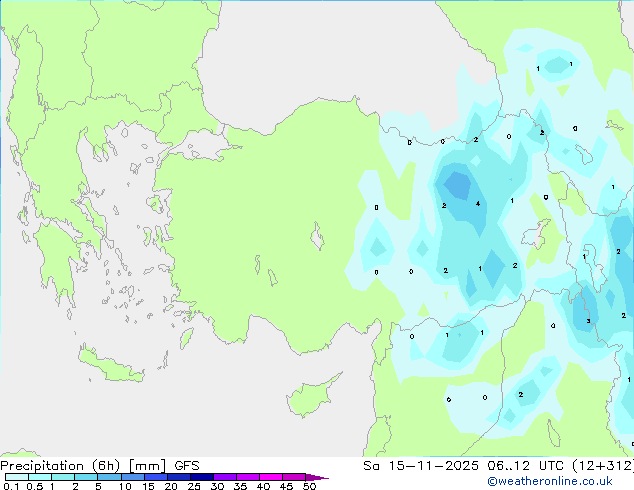This screenshot has height=490, width=634.
Task: Click the 0.5–1 mm legend swatch
Action: coord(40,477)
